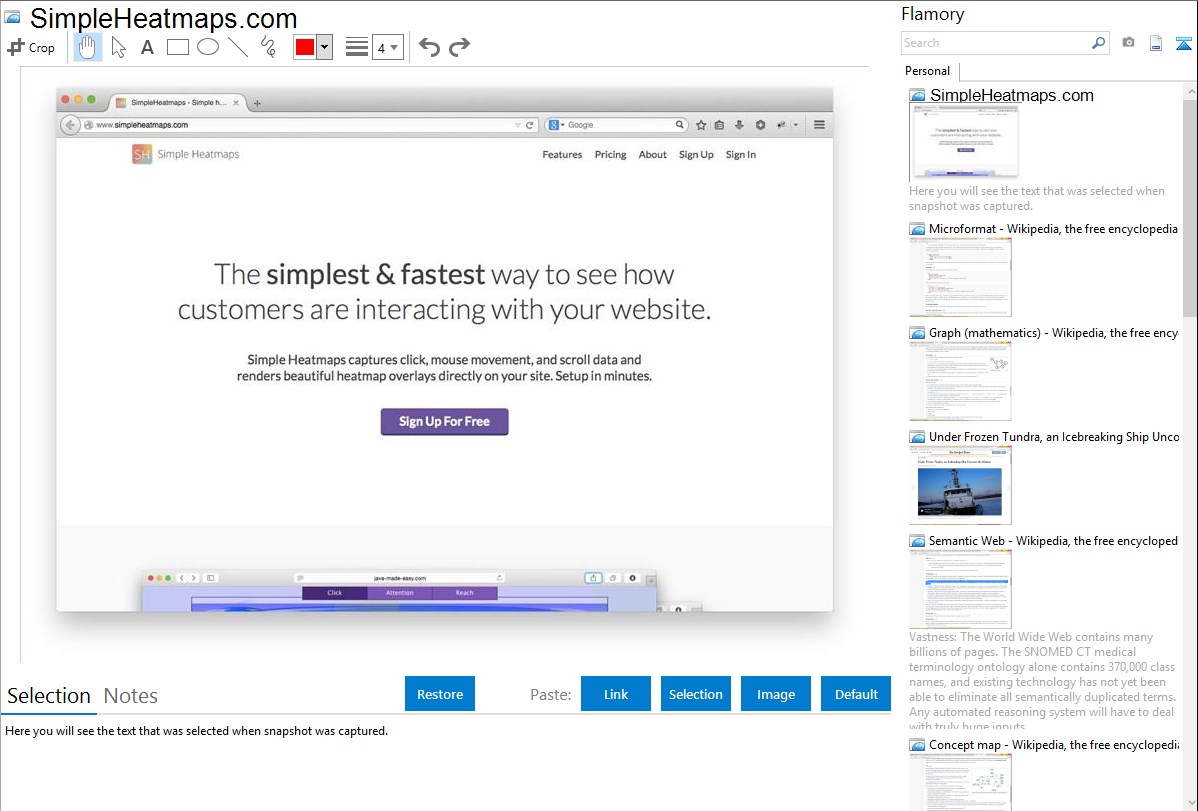The width and height of the screenshot is (1198, 811).
Task: Click the browser back arrow in snapshot
Action: [x=70, y=125]
